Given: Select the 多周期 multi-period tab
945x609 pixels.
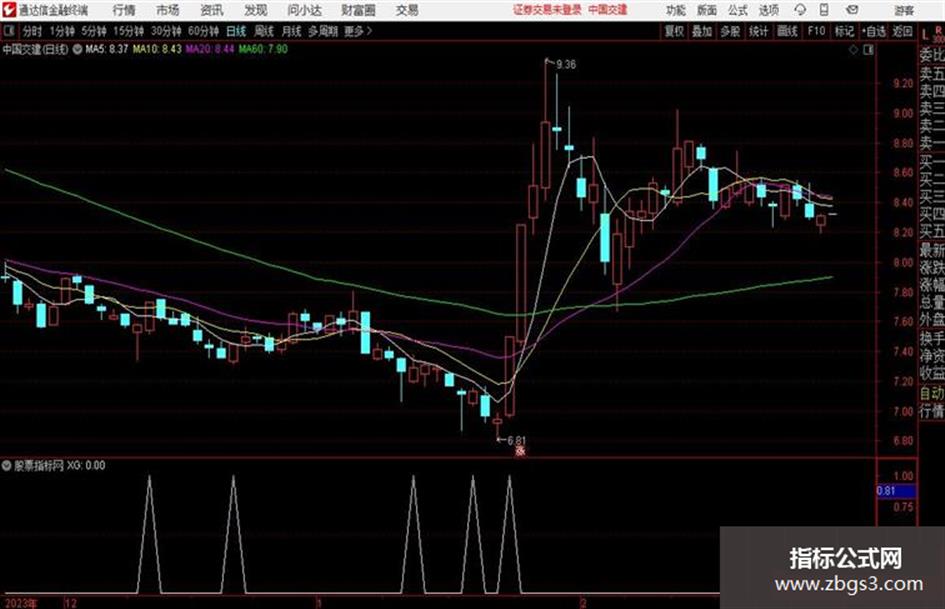Looking at the screenshot, I should 322,31.
